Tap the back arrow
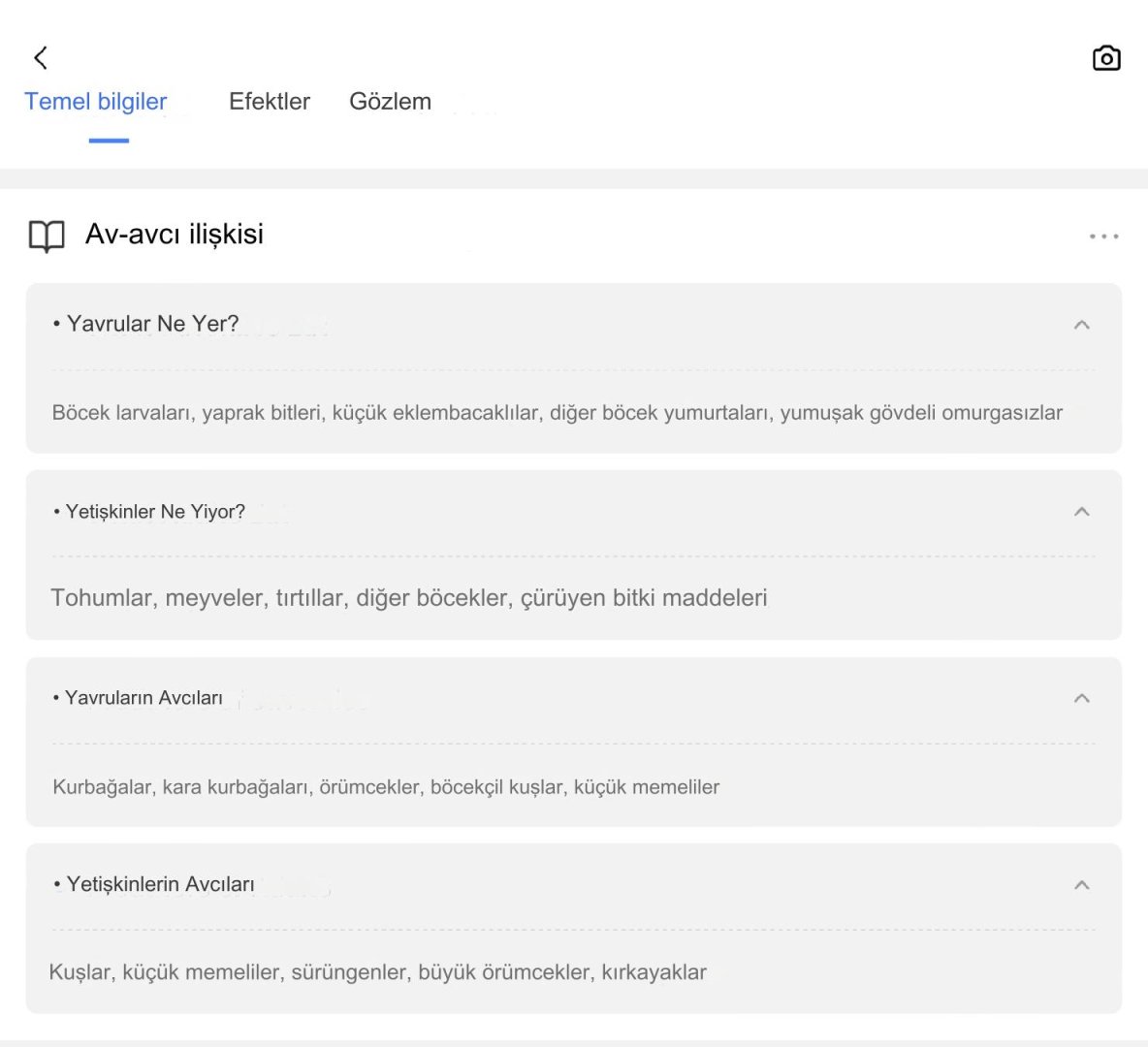Image resolution: width=1148 pixels, height=1047 pixels. point(41,58)
